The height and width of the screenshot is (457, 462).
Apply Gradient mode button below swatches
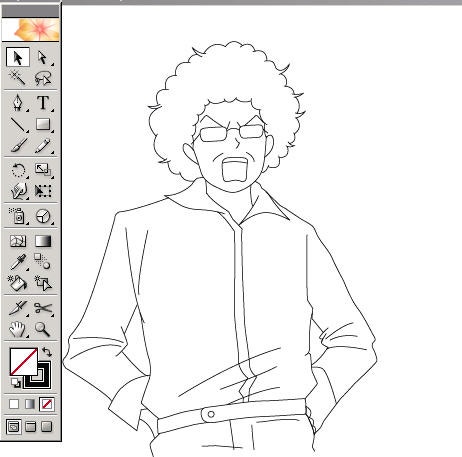tap(30, 404)
